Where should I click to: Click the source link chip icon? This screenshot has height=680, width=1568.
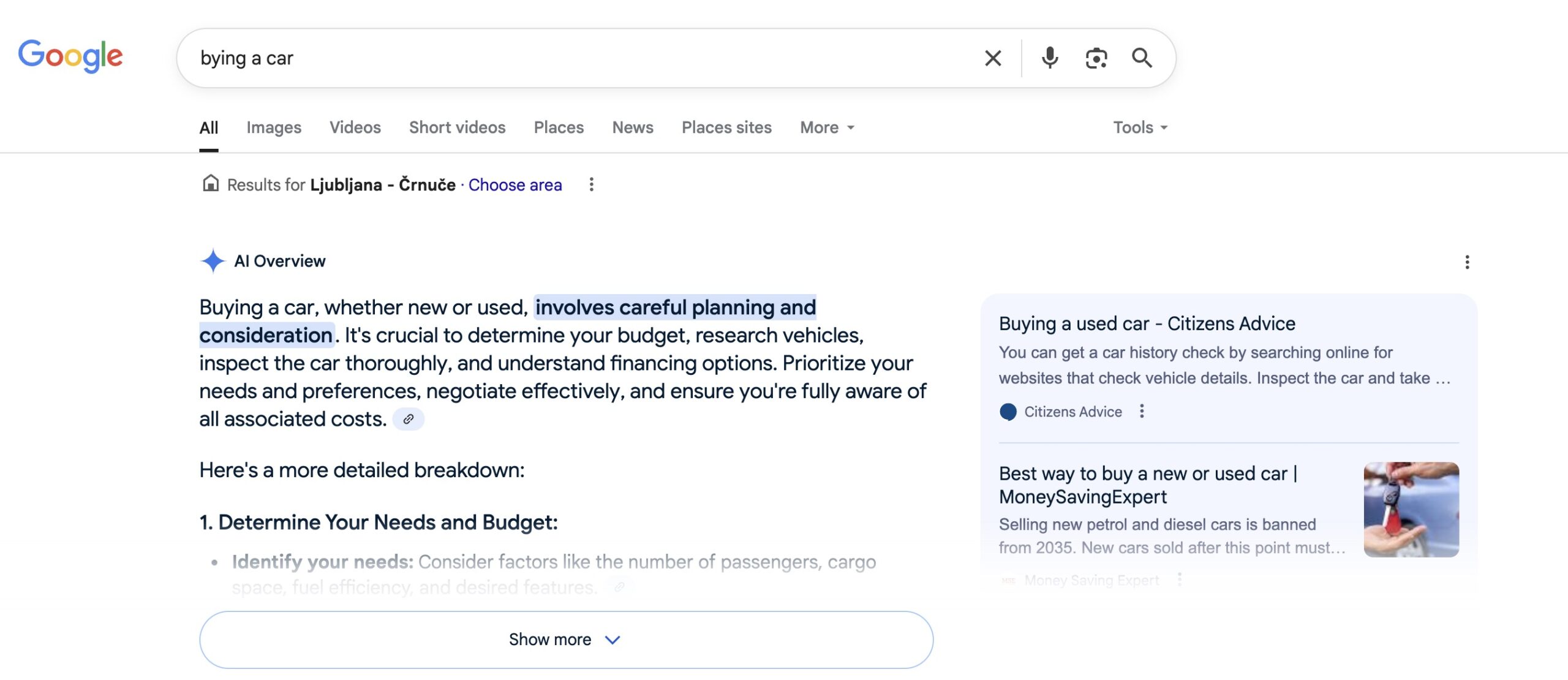(408, 419)
